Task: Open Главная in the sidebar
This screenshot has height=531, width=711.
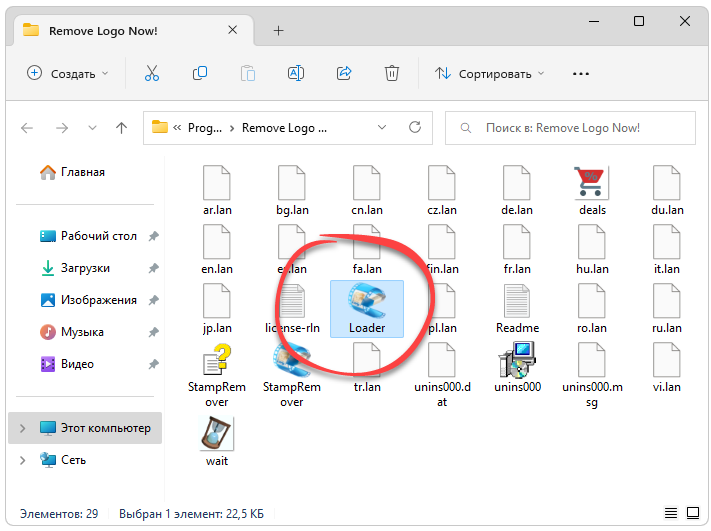Action: [73, 172]
